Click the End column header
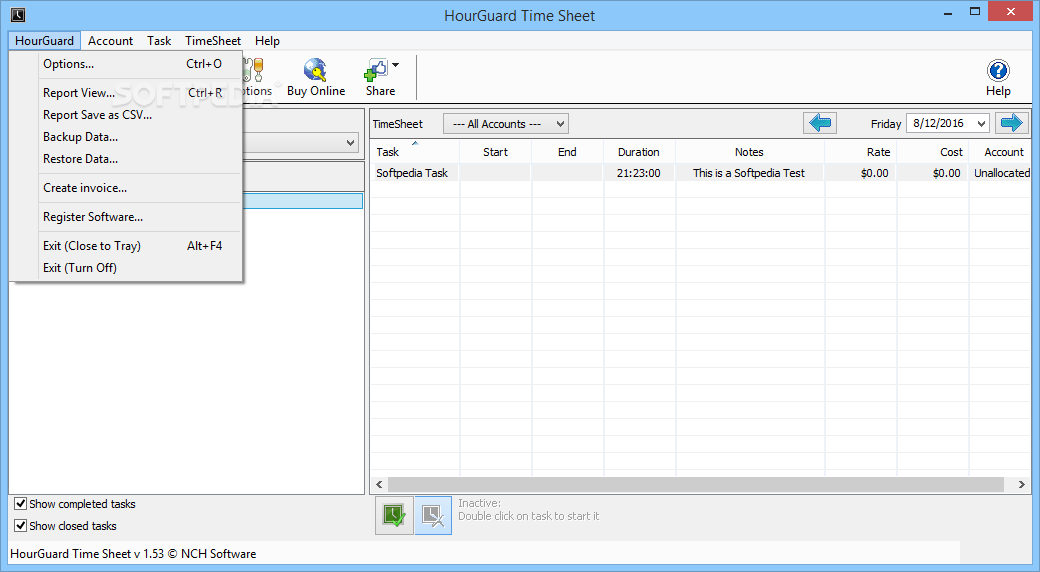Screen dimensions: 1040x572 click(x=567, y=152)
